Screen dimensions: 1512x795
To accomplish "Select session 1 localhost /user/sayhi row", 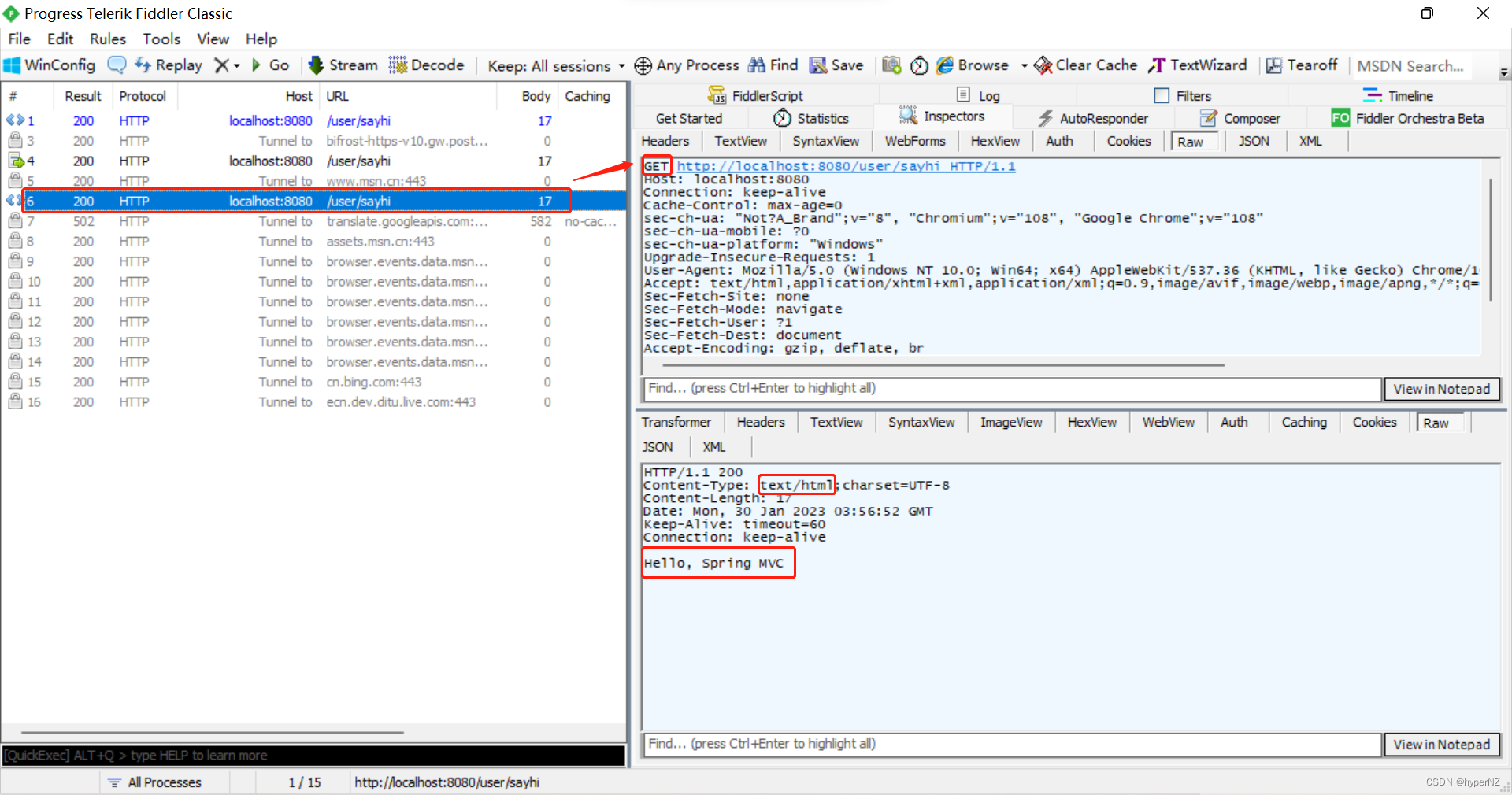I will (x=315, y=120).
